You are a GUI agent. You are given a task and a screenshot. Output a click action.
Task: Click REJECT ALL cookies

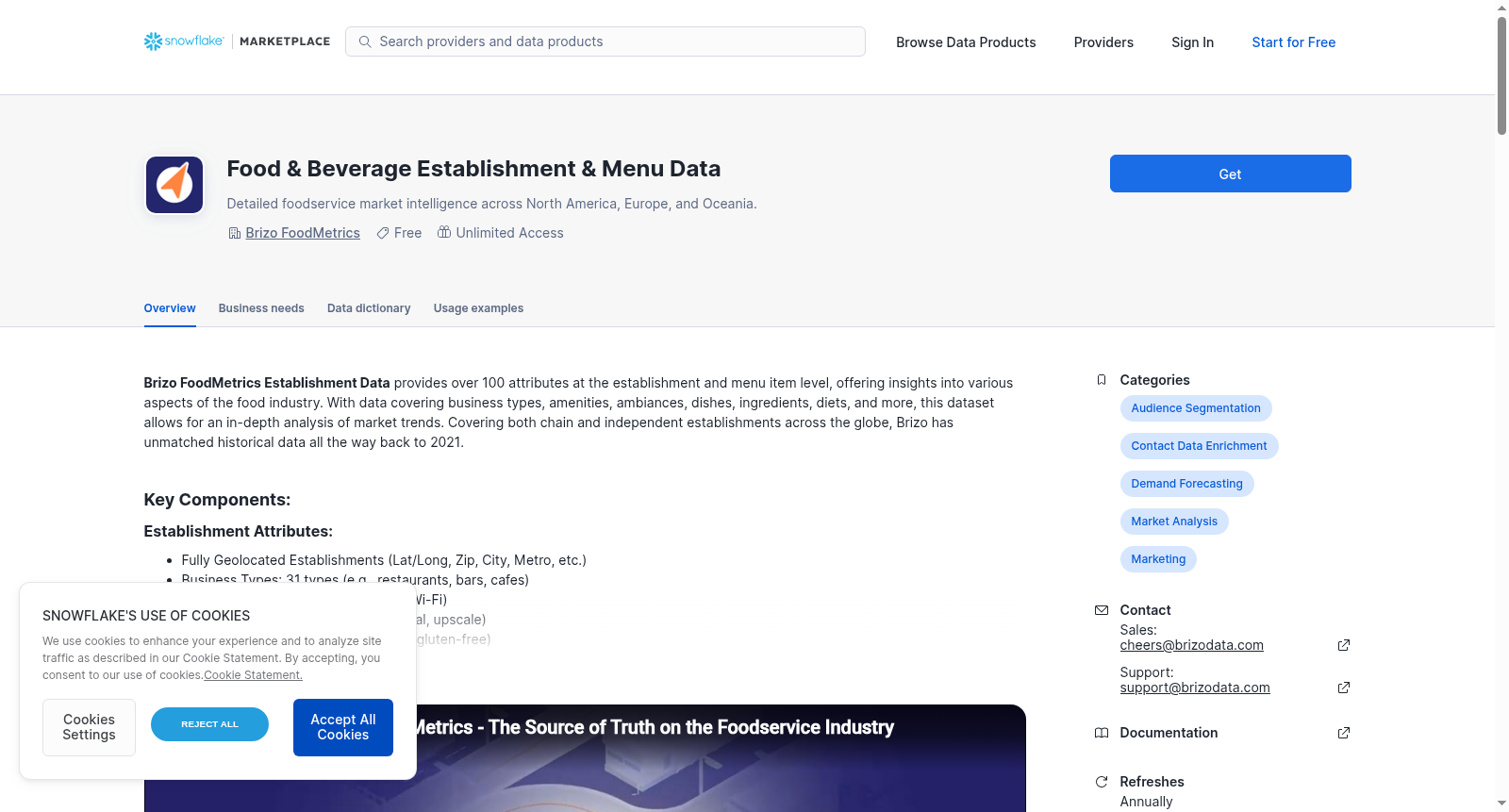click(x=209, y=724)
